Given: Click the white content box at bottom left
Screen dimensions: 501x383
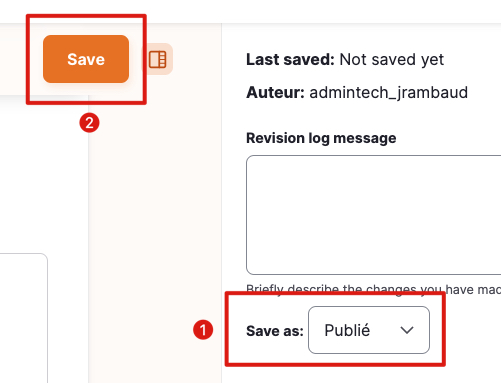Looking at the screenshot, I should (x=23, y=318).
